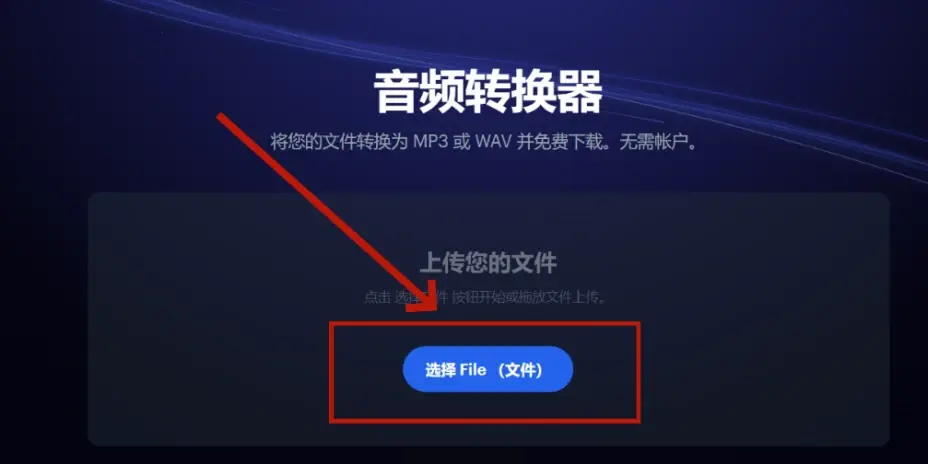Click the MP3 word in the subtitle
The height and width of the screenshot is (464, 928).
pyautogui.click(x=430, y=143)
